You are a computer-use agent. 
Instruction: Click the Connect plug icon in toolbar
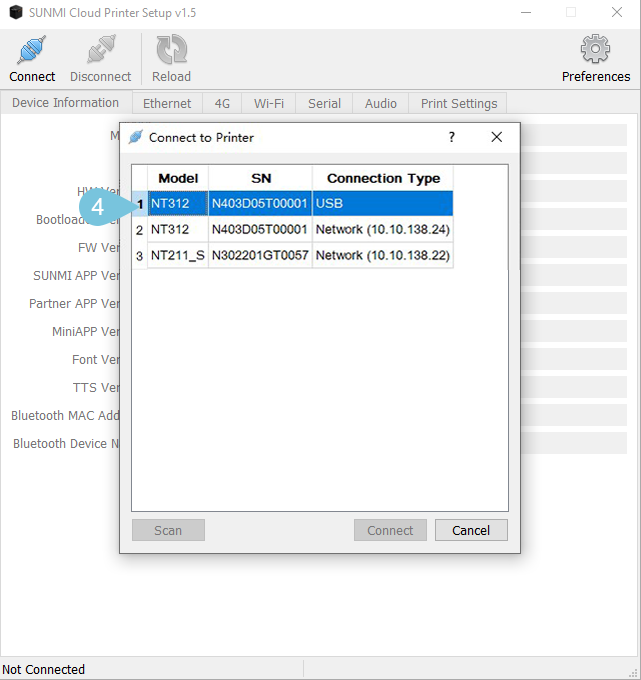coord(32,51)
